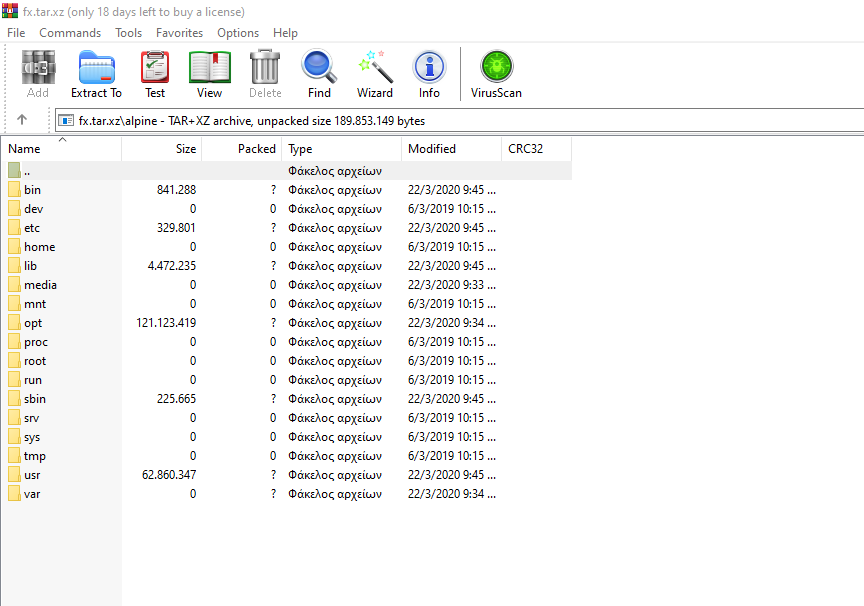Select the sbin folder name
Viewport: 864px width, 606px height.
tap(35, 399)
